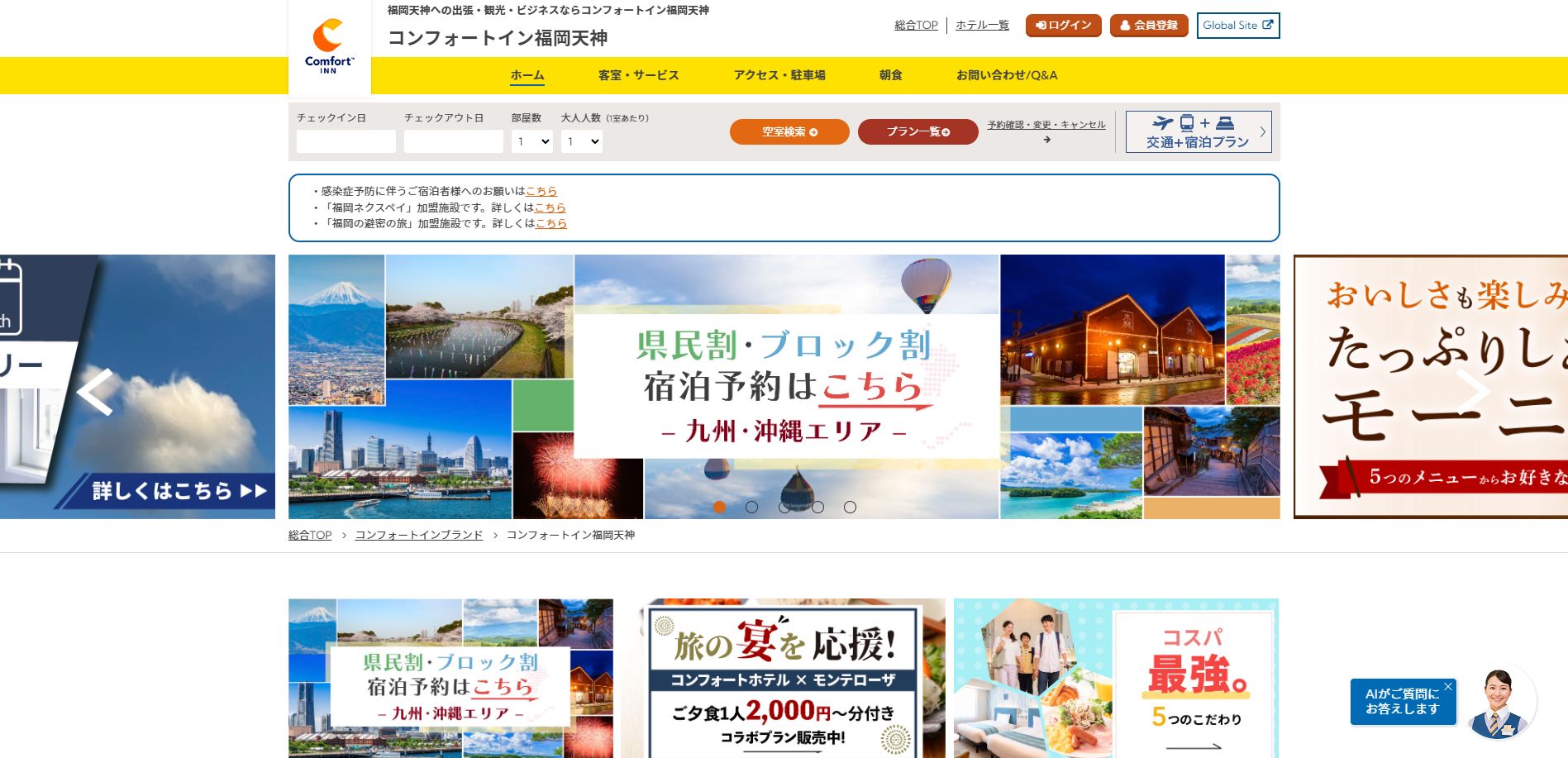Open the 県民割・ブロック割 thumbnail card below
The image size is (1568, 758).
click(450, 678)
